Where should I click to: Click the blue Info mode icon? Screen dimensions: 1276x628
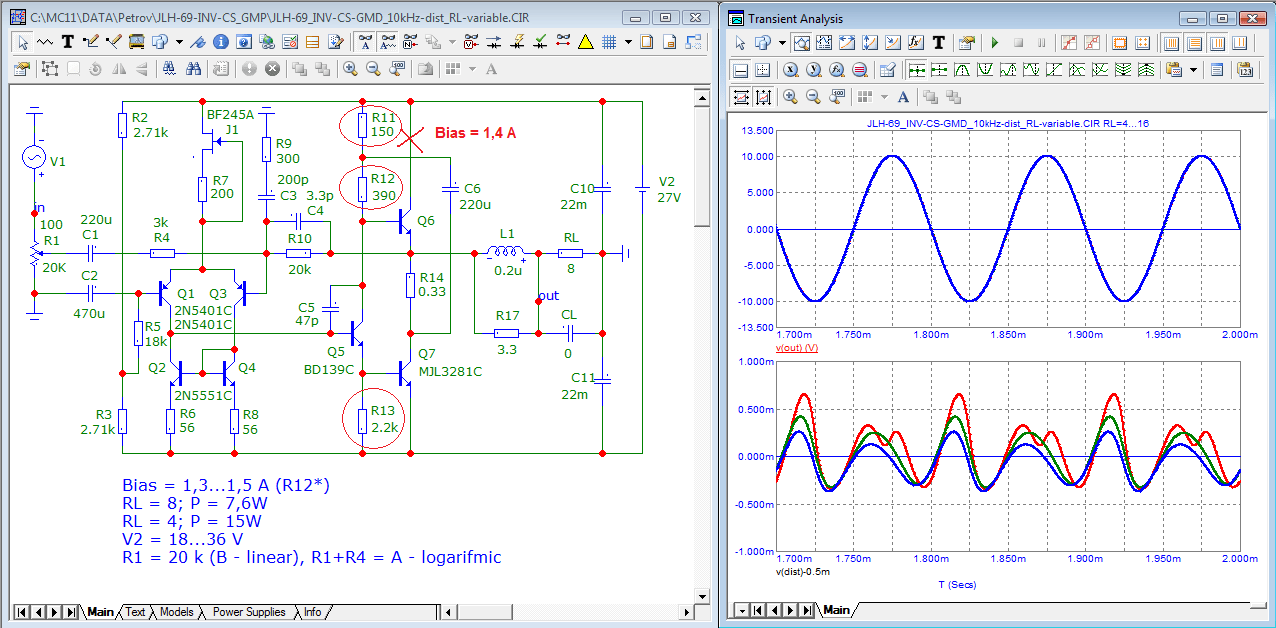[x=221, y=42]
